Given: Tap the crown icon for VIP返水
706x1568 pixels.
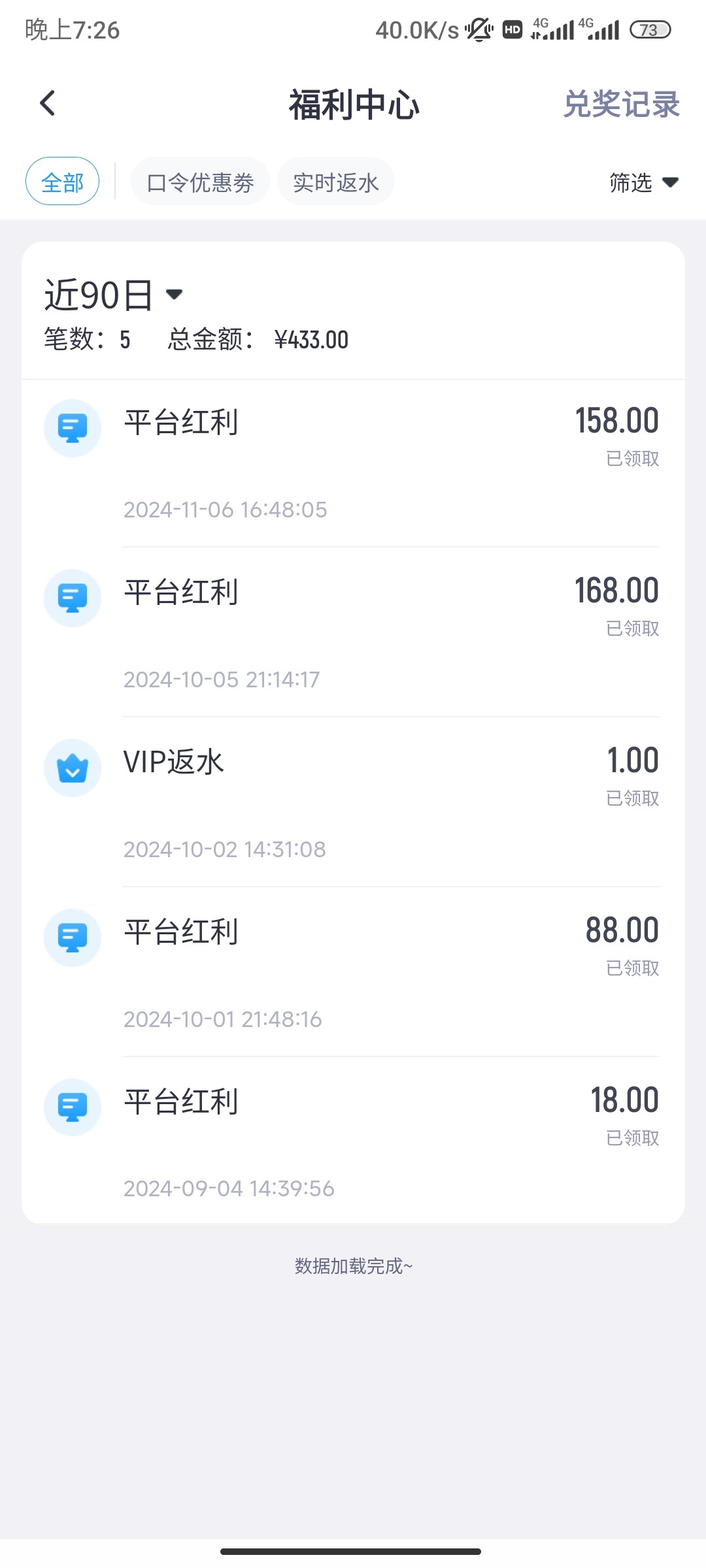Looking at the screenshot, I should click(73, 768).
